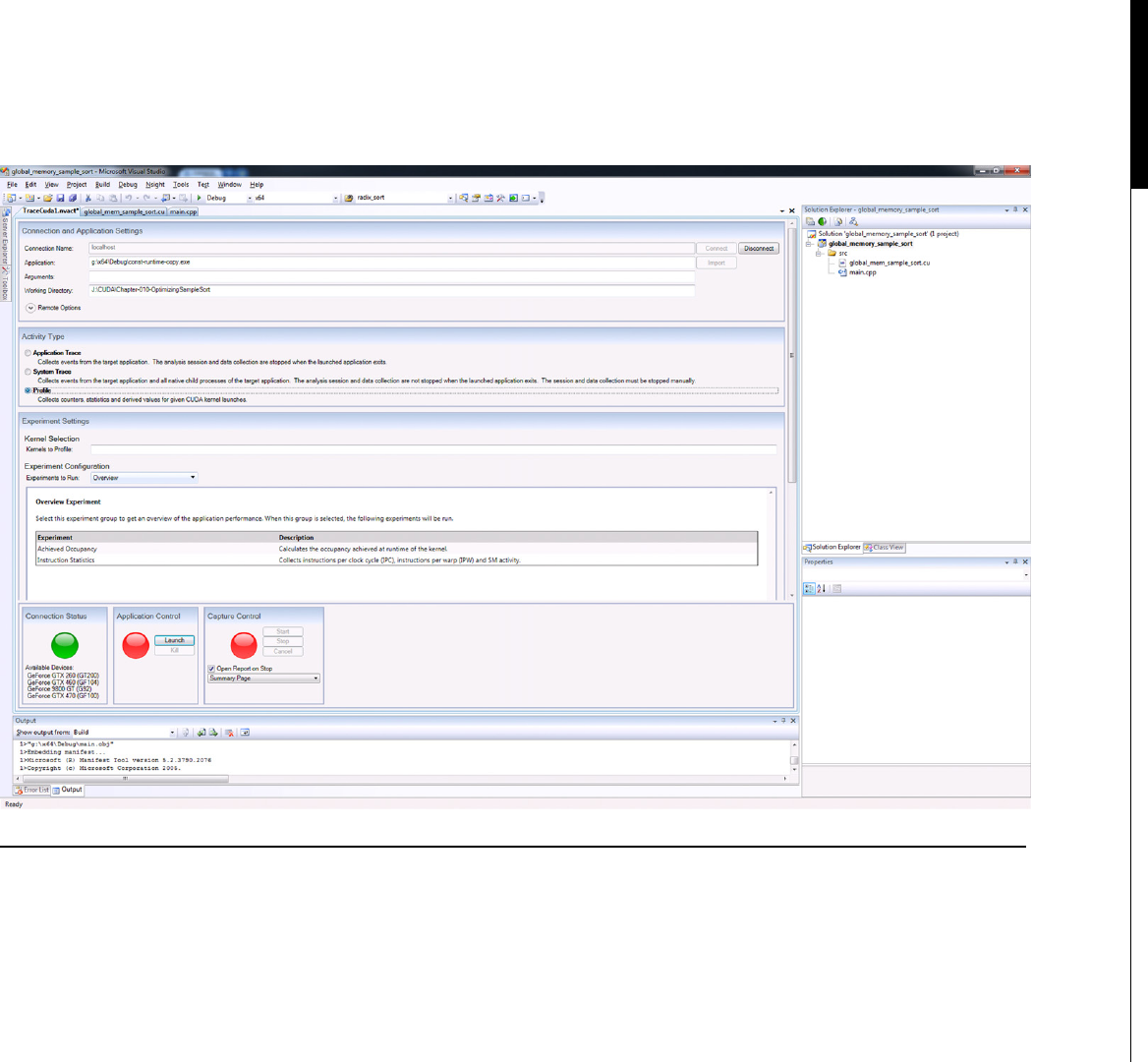1148x1062 pixels.
Task: Go to next message in Output toolbar
Action: (213, 733)
